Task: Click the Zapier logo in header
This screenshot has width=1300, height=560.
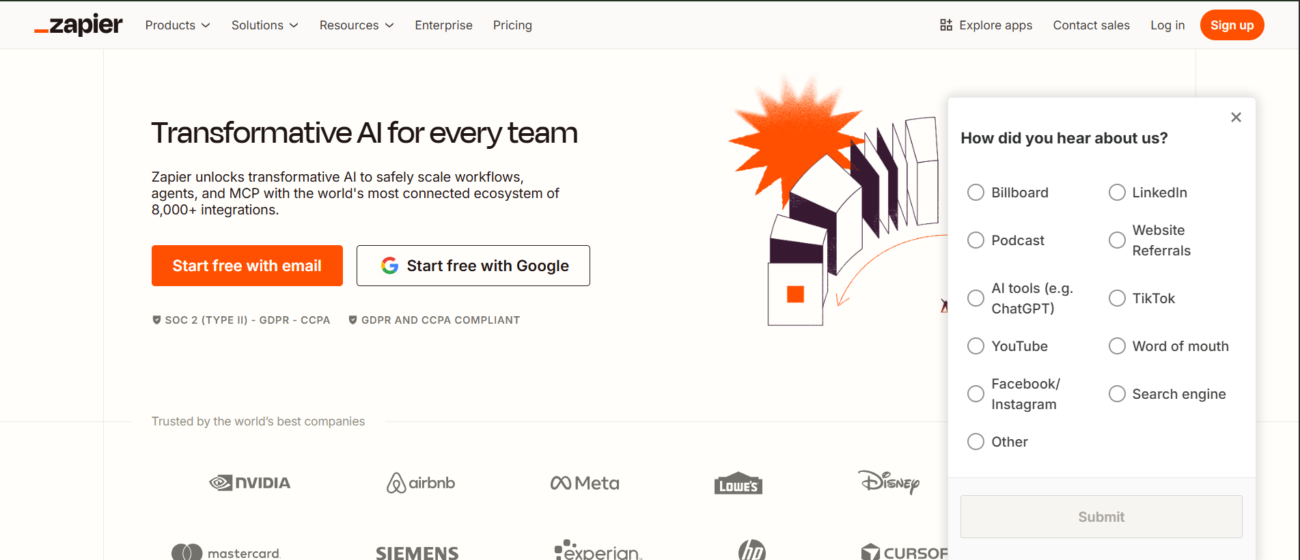Action: 78,25
